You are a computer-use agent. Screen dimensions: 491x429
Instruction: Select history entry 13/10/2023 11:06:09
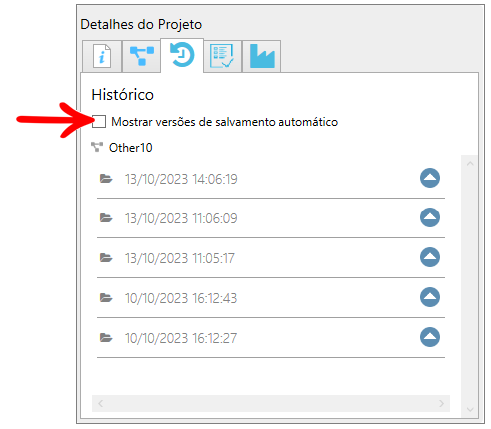pyautogui.click(x=181, y=218)
